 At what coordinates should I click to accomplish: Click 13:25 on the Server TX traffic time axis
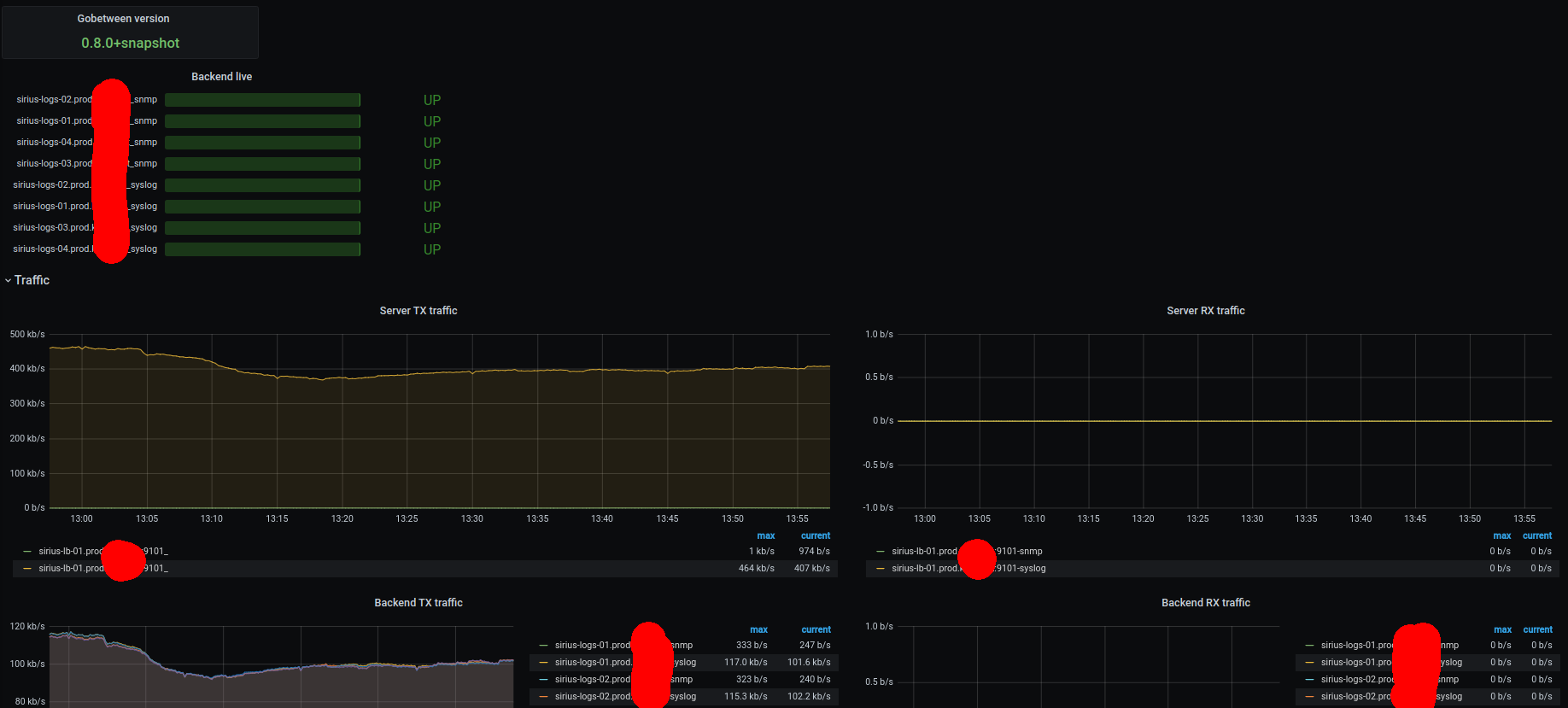(x=407, y=519)
